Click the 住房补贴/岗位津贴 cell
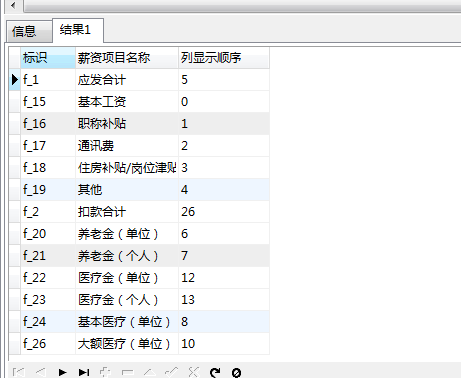Screen dimensions: 461x378 [127, 168]
